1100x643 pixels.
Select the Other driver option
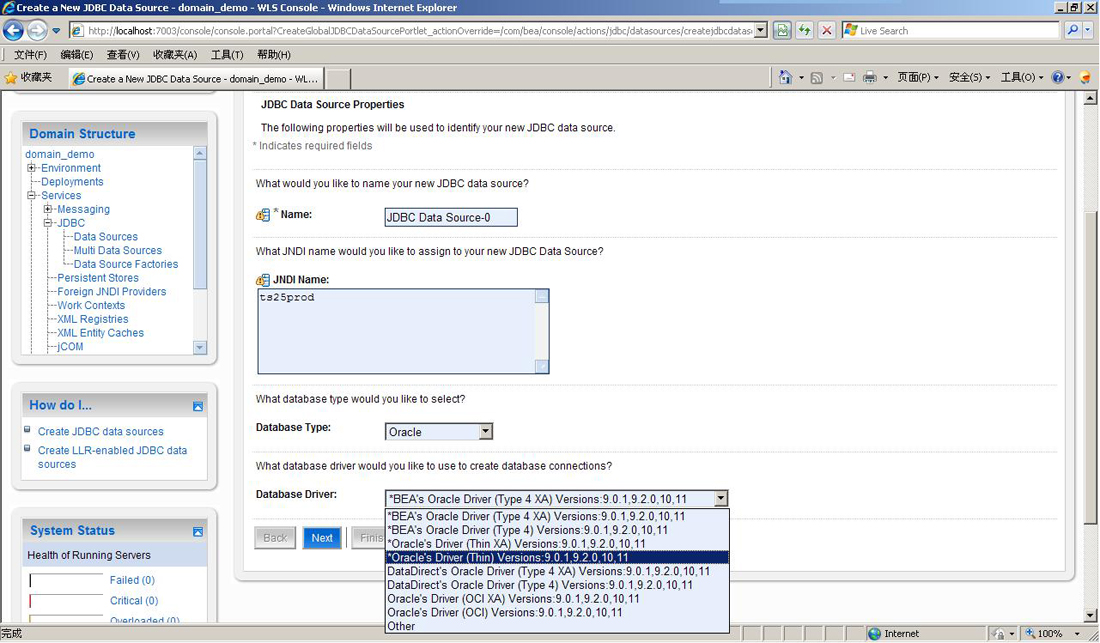pyautogui.click(x=558, y=626)
